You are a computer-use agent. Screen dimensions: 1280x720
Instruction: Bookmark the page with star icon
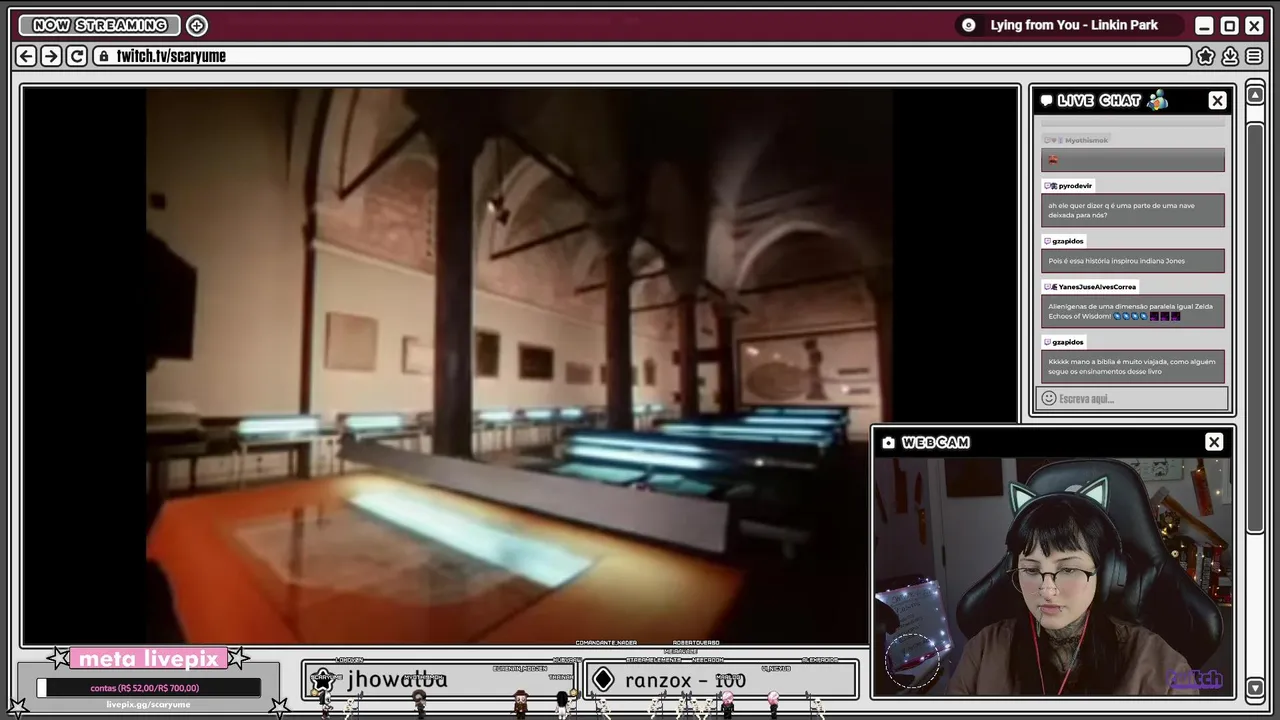pos(1206,56)
